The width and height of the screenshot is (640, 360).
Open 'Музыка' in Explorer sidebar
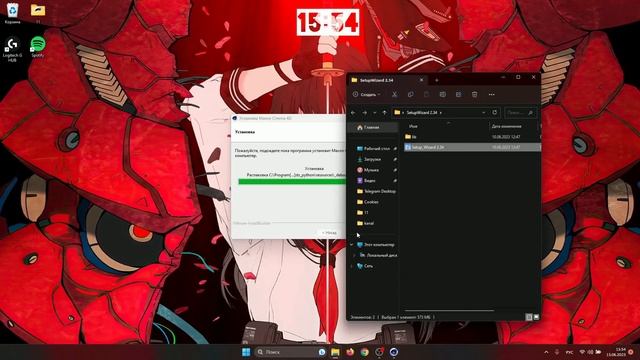point(371,170)
